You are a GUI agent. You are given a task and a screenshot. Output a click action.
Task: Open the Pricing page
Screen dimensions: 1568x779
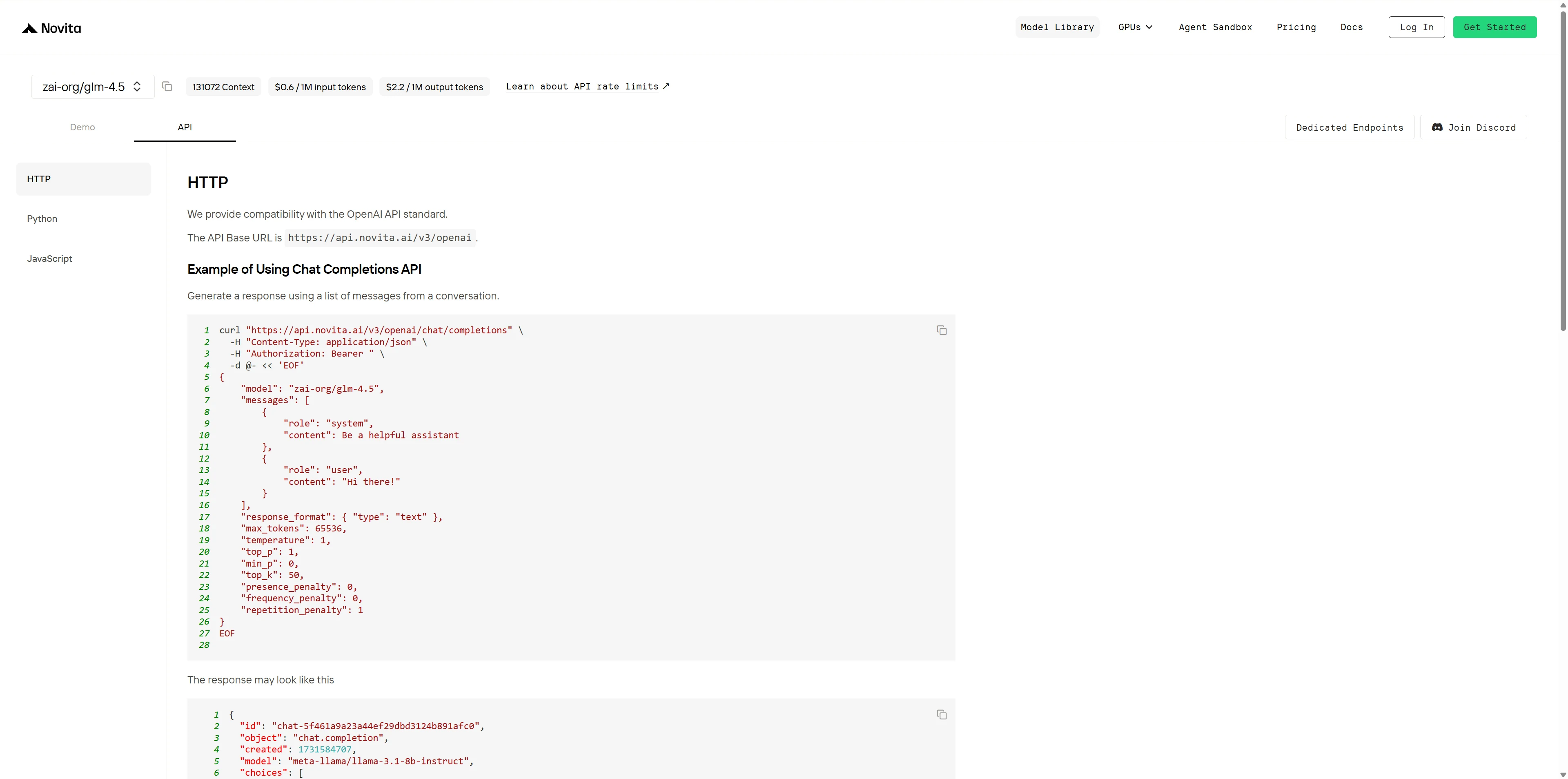click(1296, 27)
